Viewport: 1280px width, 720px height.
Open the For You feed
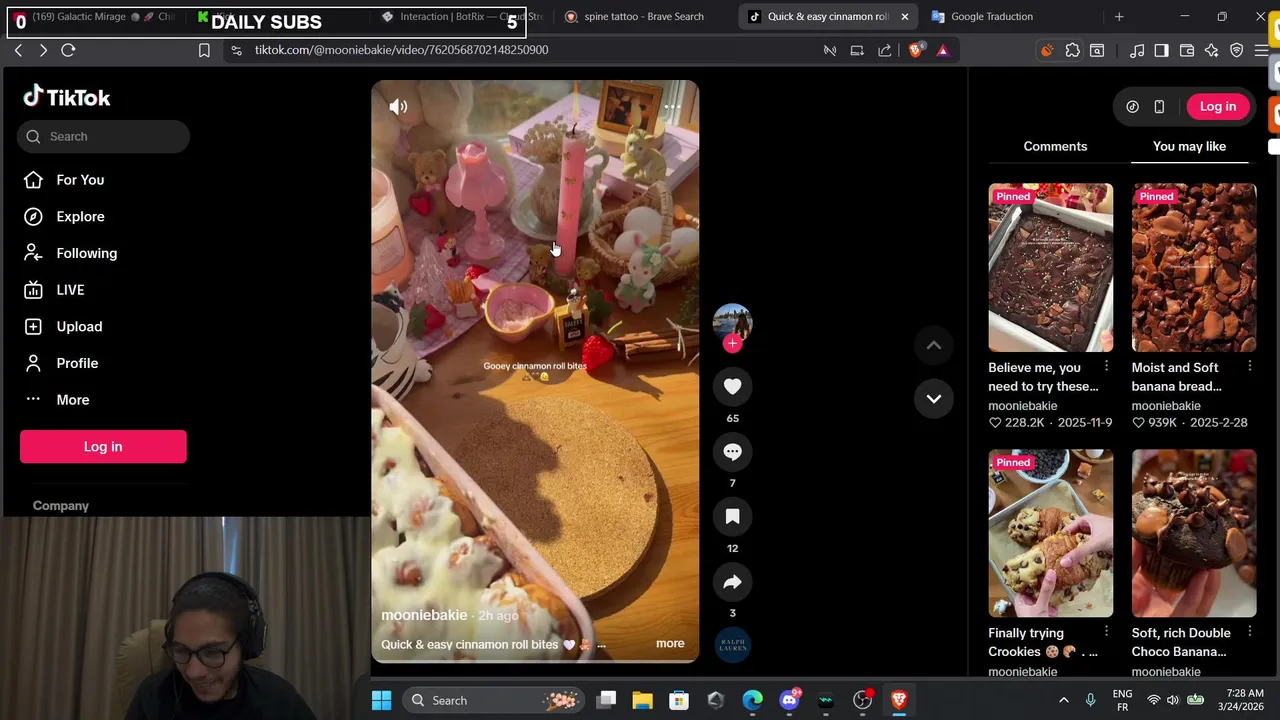point(80,180)
